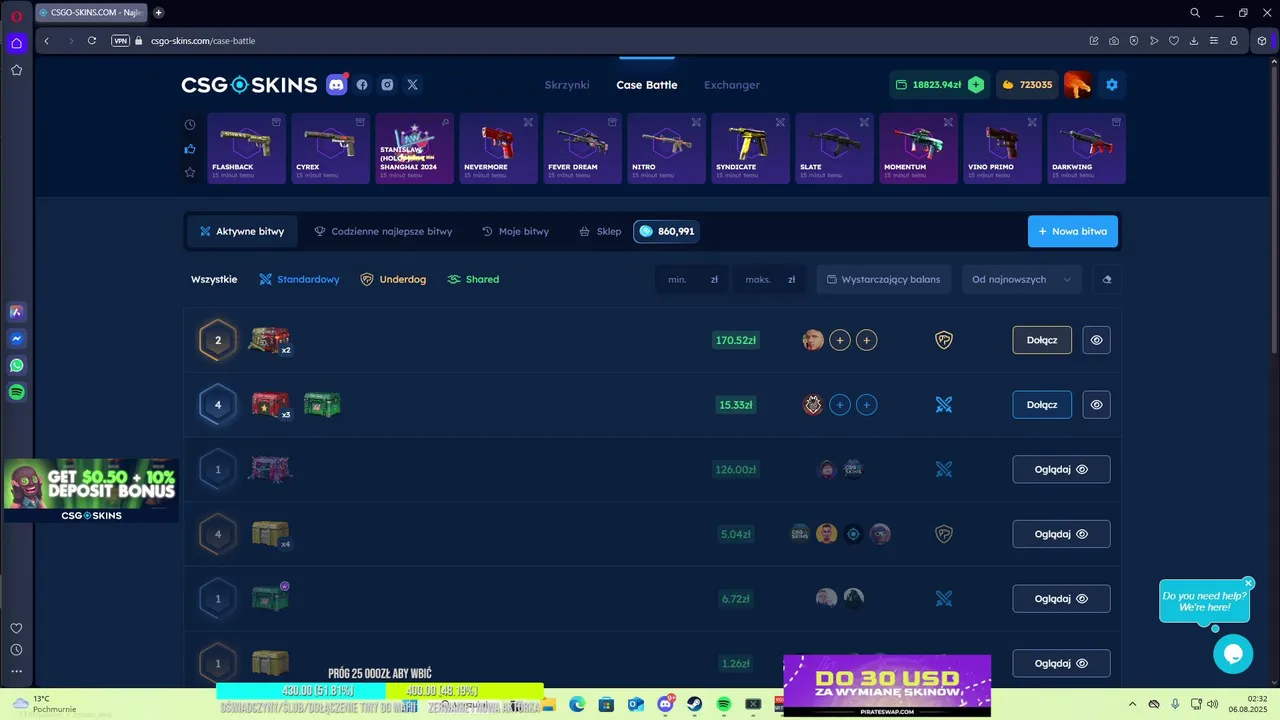Open the live chat support bubble

pyautogui.click(x=1233, y=654)
